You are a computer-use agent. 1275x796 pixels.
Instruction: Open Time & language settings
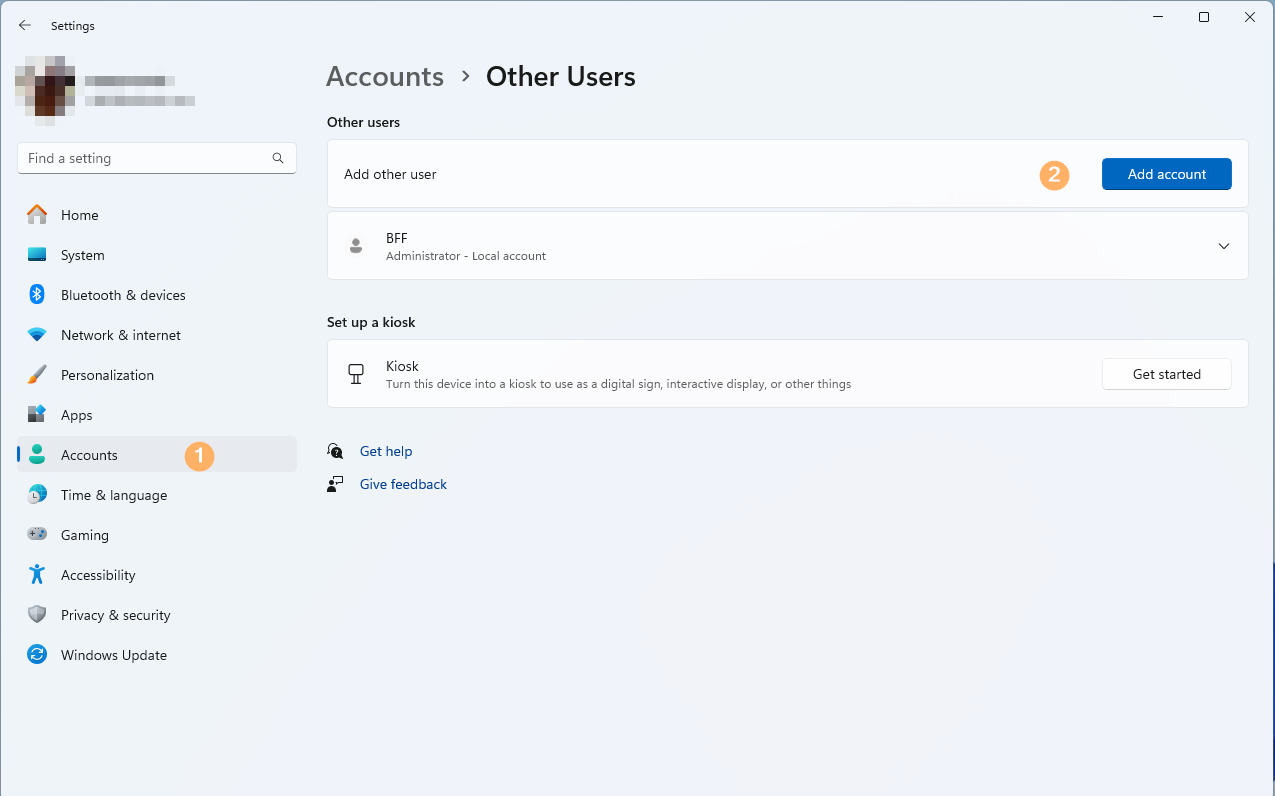pyautogui.click(x=113, y=495)
